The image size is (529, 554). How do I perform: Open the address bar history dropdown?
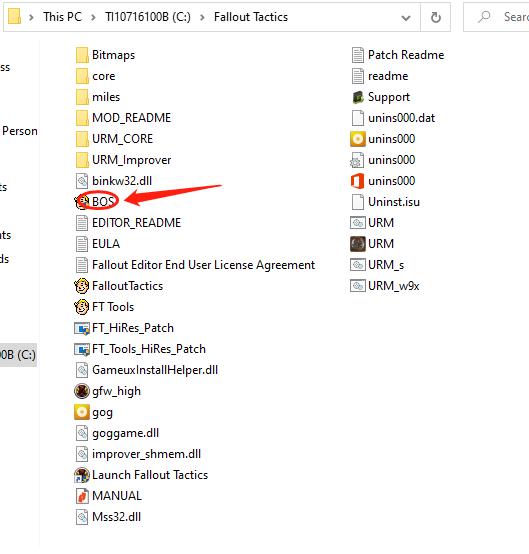(x=406, y=18)
